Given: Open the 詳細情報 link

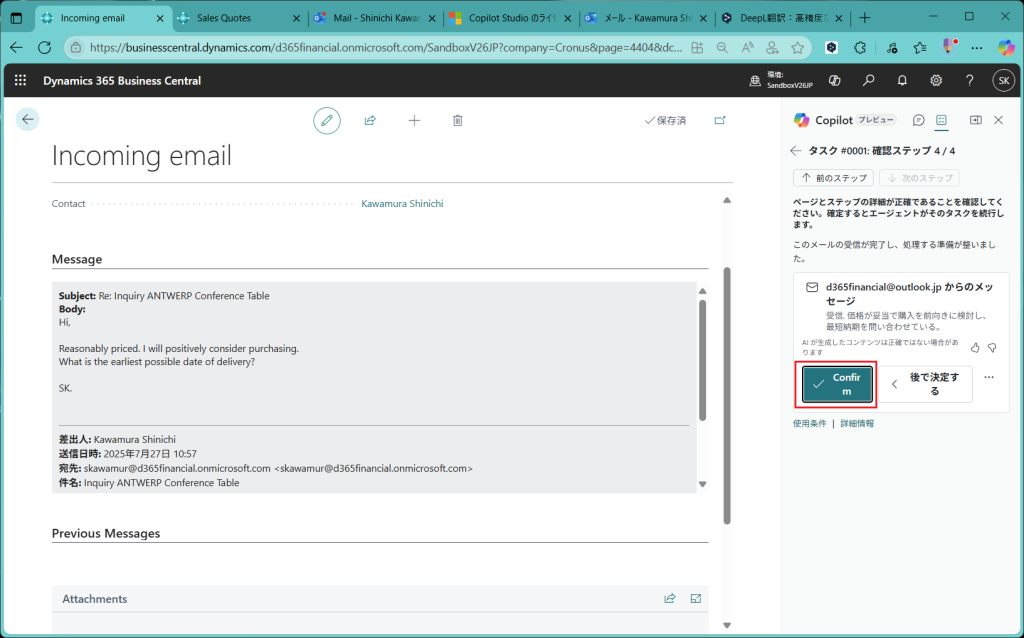Looking at the screenshot, I should 857,423.
